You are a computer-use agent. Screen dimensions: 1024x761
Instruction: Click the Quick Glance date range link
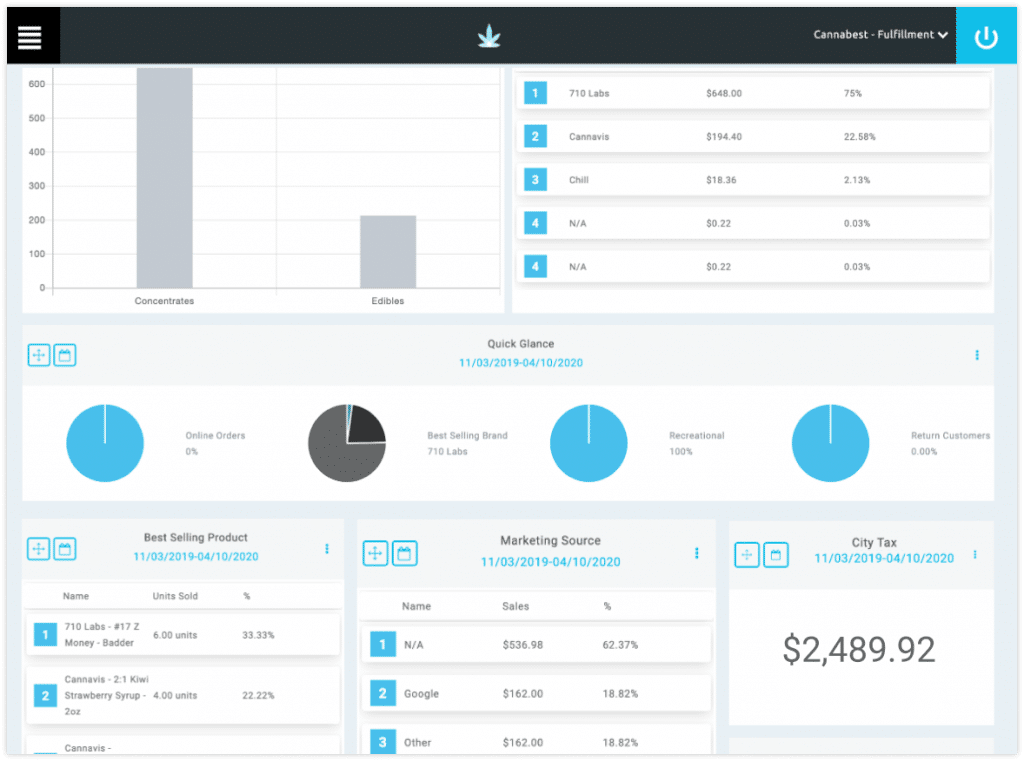tap(520, 363)
